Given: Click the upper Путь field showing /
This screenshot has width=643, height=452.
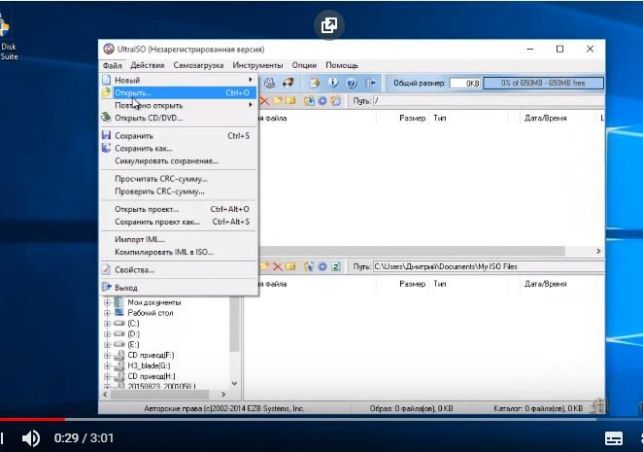Looking at the screenshot, I should pyautogui.click(x=488, y=101).
